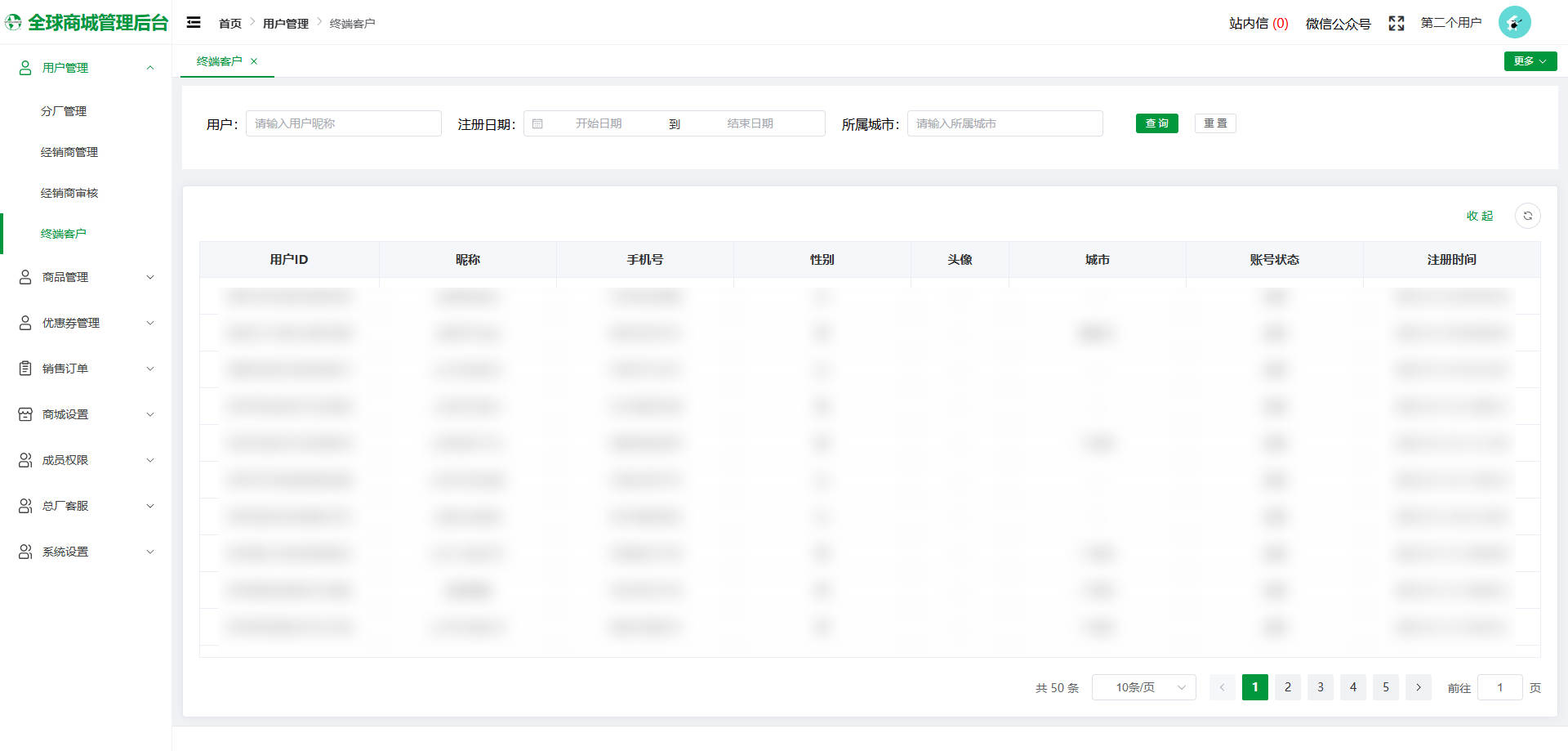
Task: Click the 商品管理 sidebar icon
Action: (24, 276)
